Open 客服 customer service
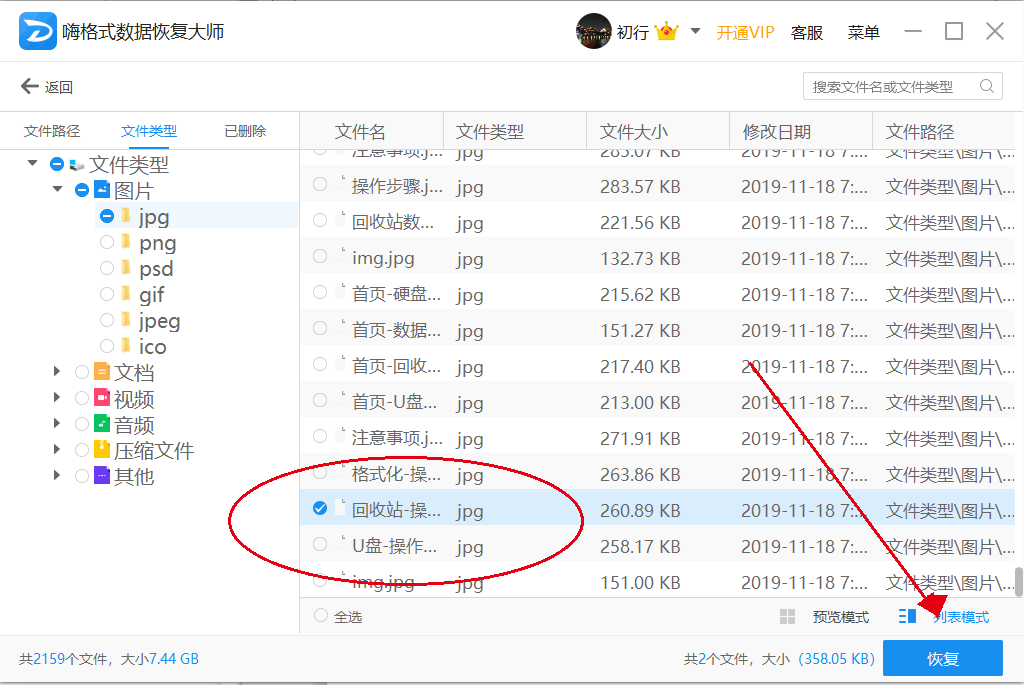The width and height of the screenshot is (1024, 685). point(807,33)
